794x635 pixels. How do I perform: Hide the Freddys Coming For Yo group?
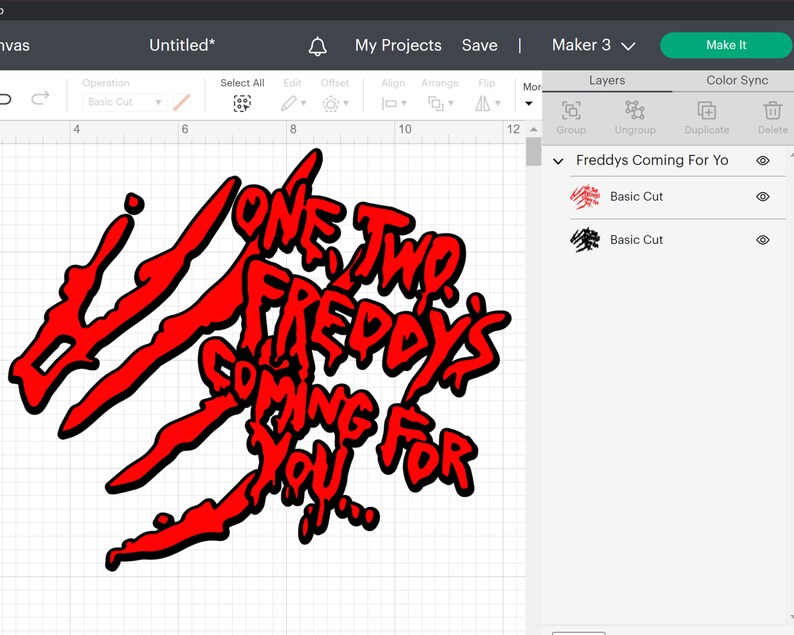(x=763, y=161)
